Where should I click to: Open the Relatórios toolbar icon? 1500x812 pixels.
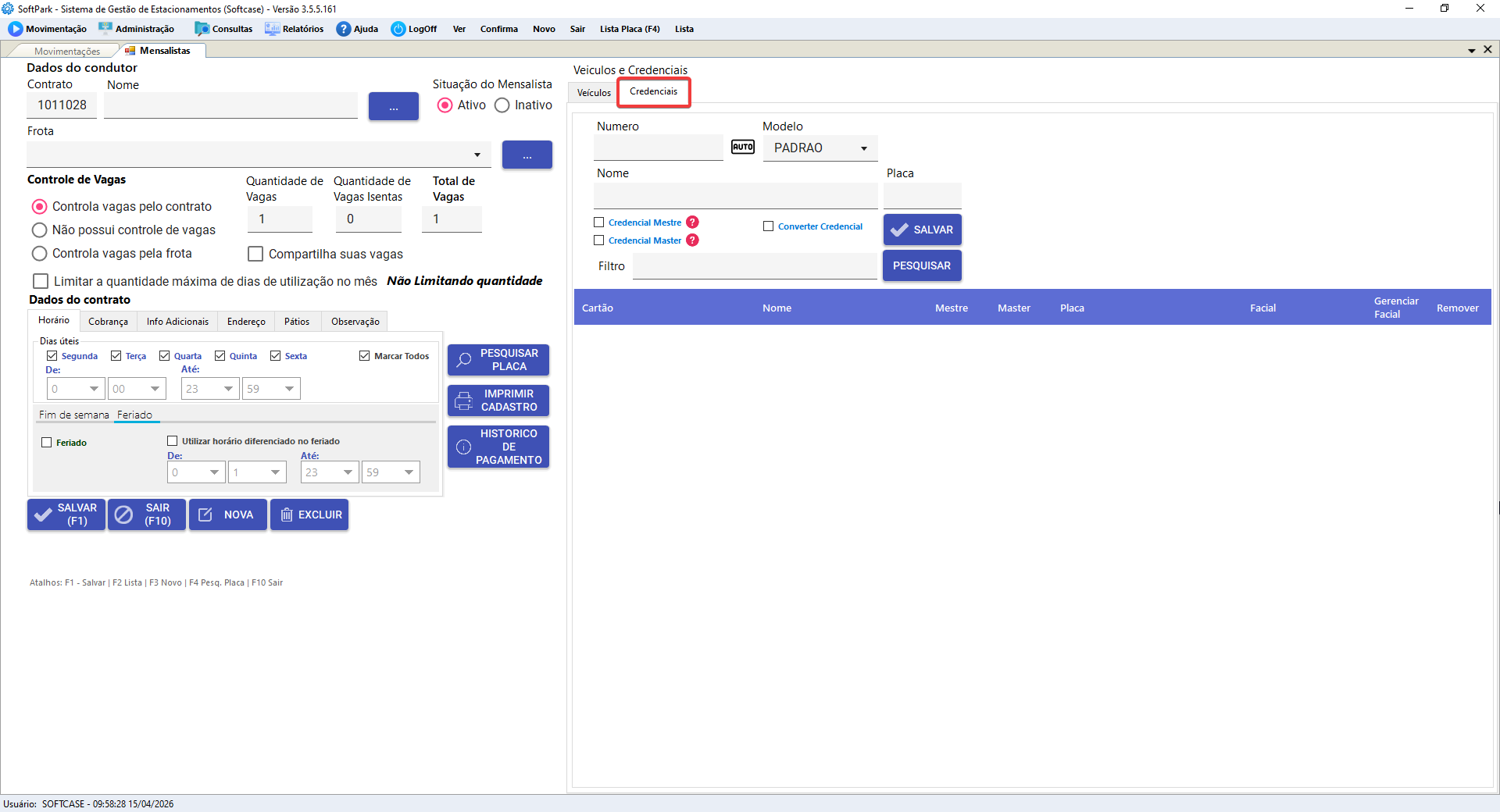tap(272, 29)
